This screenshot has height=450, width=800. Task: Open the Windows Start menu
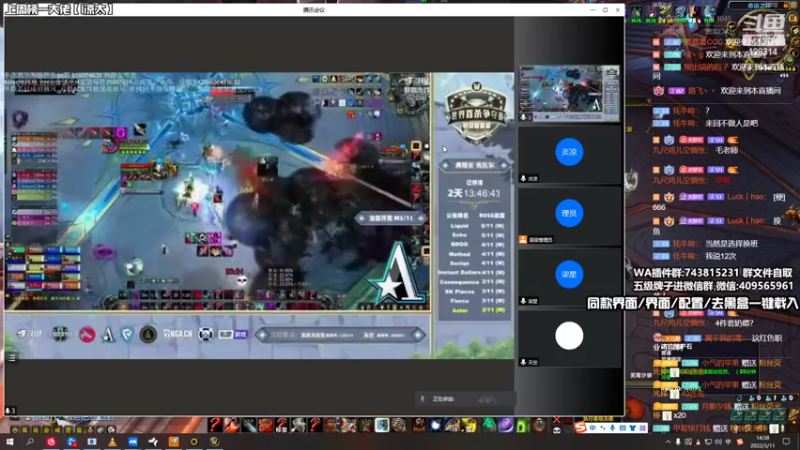coord(10,441)
